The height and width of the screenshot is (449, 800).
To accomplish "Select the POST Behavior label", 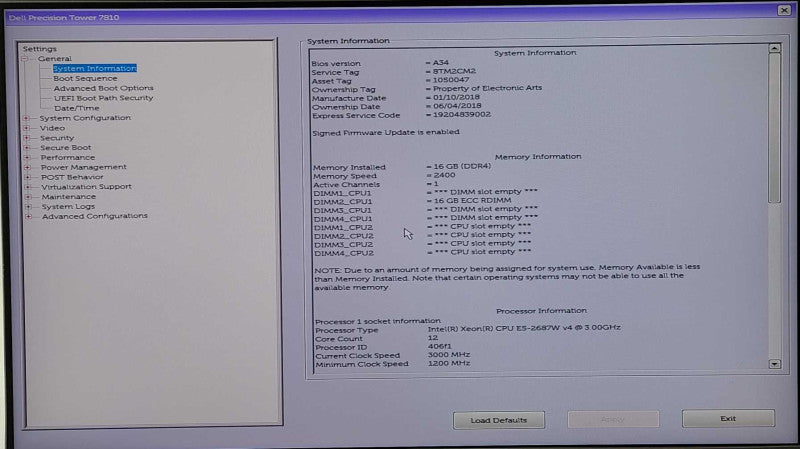I will tap(72, 177).
